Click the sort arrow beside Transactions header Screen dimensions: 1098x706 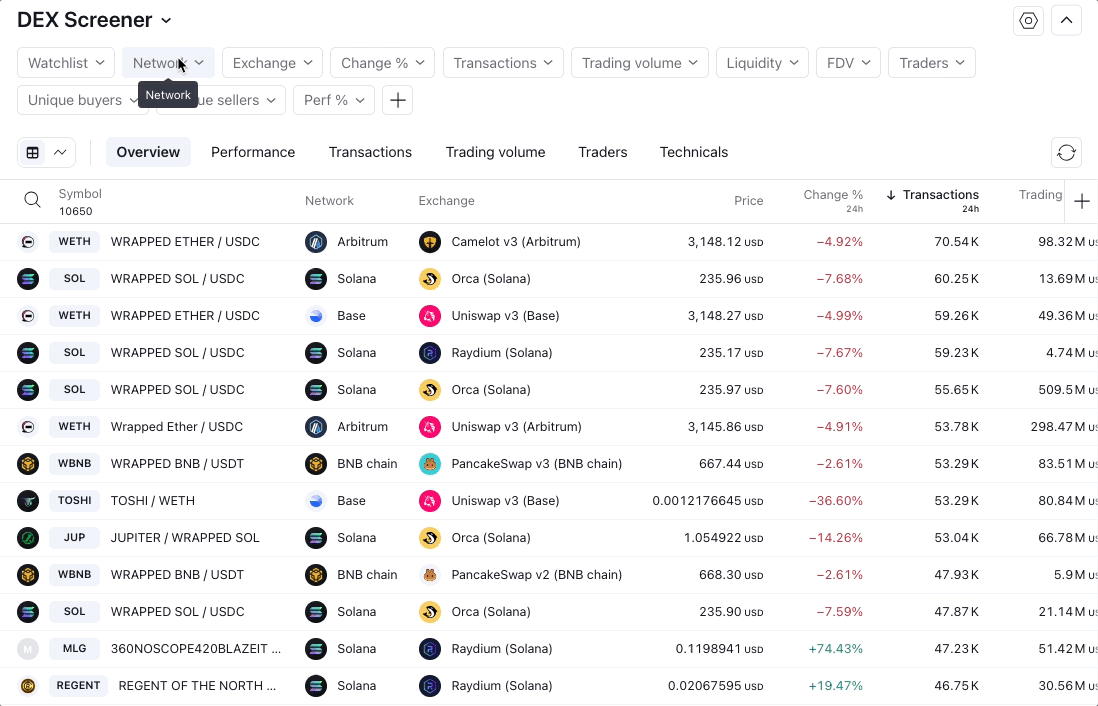[x=891, y=195]
